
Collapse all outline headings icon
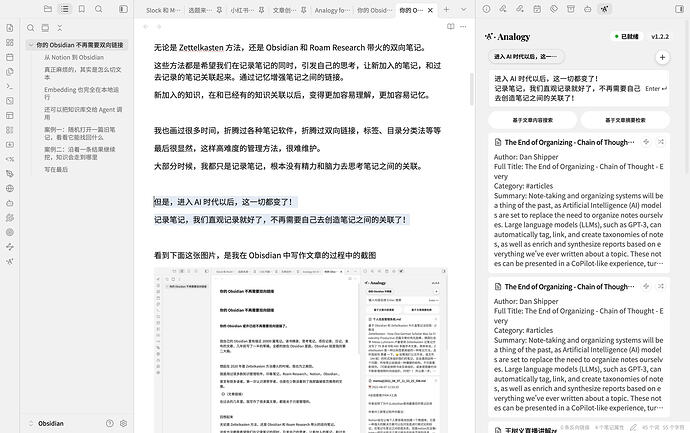pos(59,28)
